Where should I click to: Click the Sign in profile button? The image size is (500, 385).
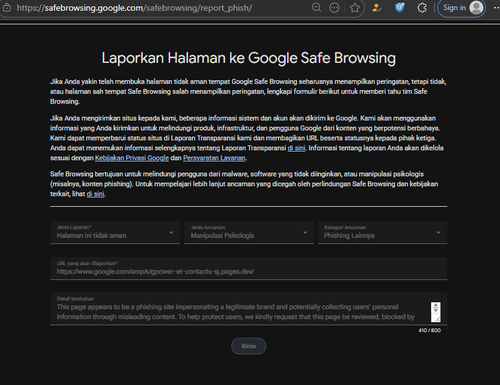tap(461, 8)
